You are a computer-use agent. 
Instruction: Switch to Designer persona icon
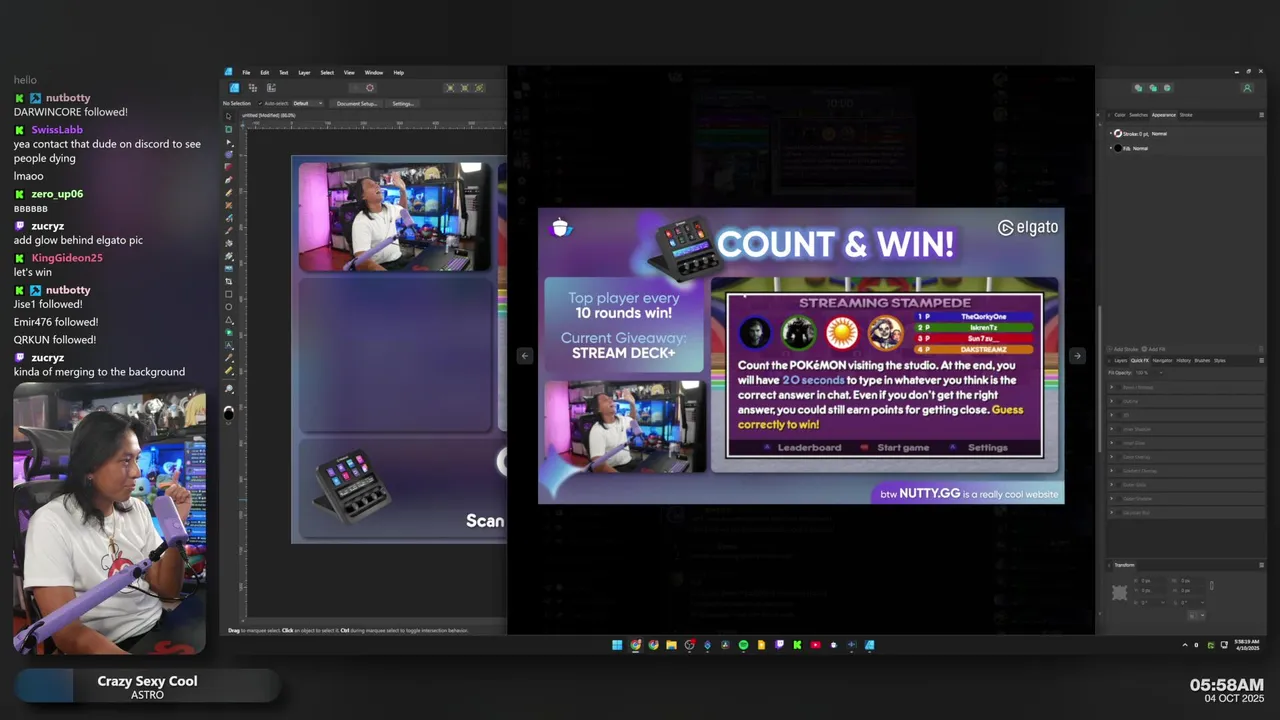pos(234,88)
